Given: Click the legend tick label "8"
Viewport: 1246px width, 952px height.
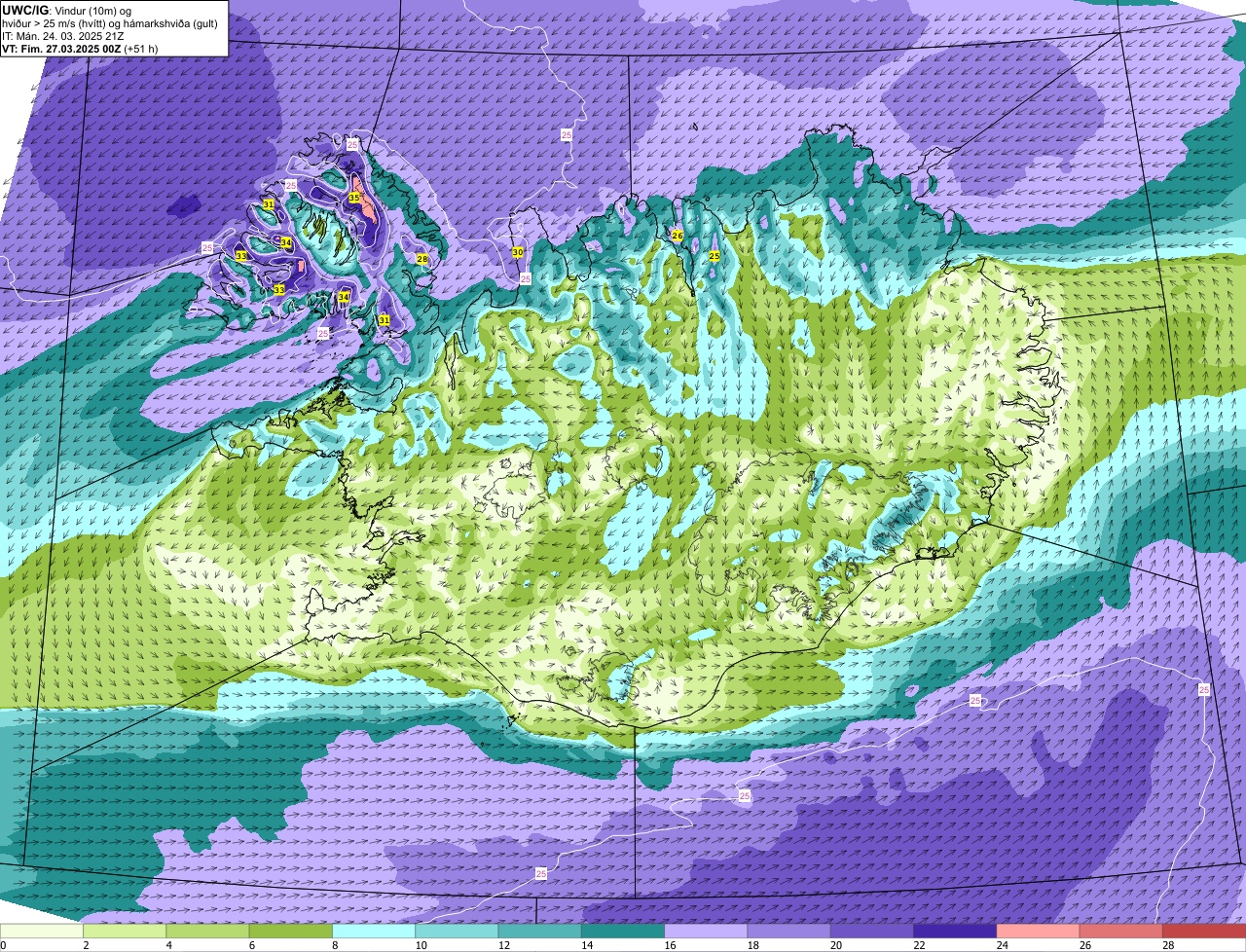Looking at the screenshot, I should click(335, 945).
